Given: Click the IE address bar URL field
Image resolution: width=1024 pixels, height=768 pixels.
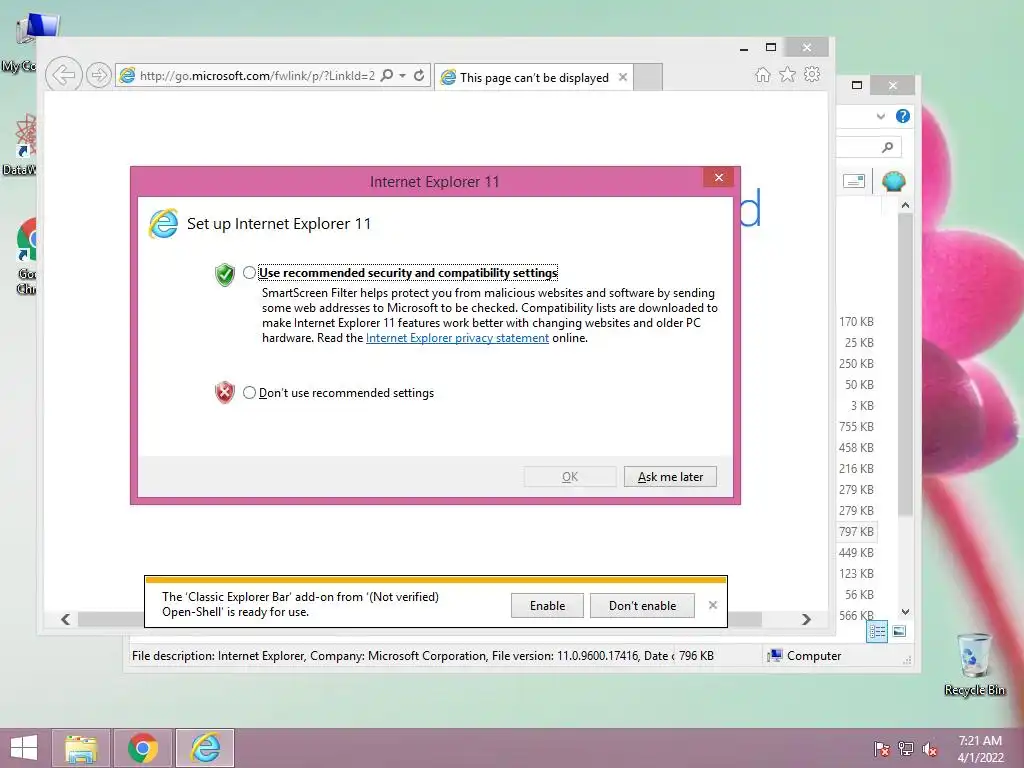Looking at the screenshot, I should pyautogui.click(x=257, y=75).
